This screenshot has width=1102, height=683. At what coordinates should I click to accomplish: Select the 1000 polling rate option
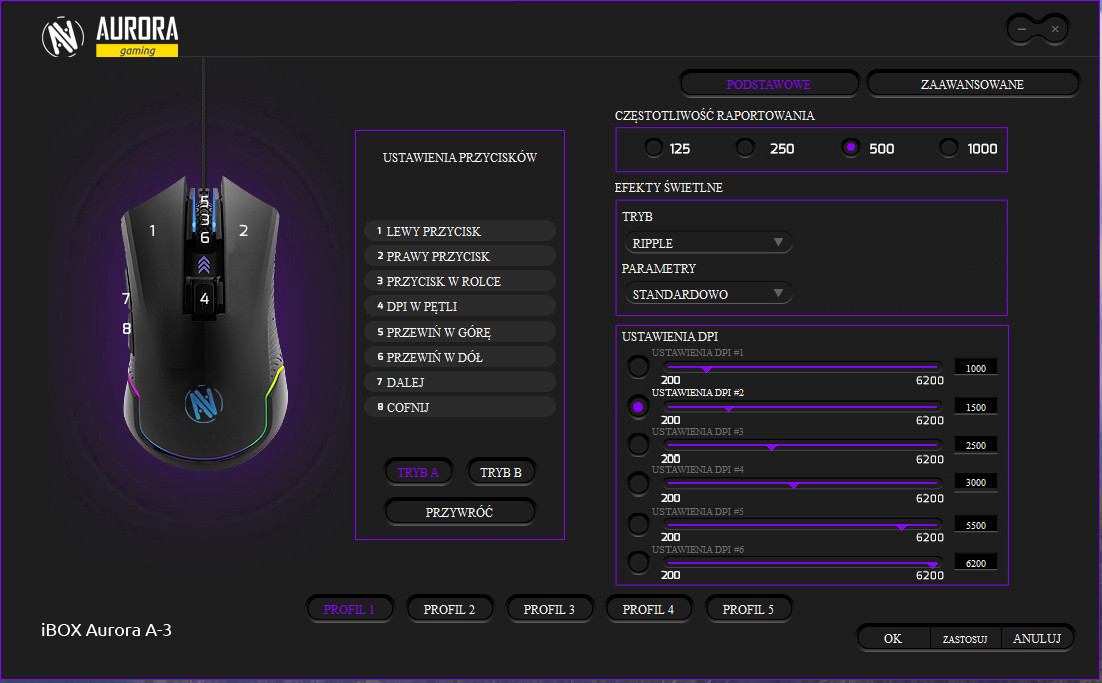[949, 148]
